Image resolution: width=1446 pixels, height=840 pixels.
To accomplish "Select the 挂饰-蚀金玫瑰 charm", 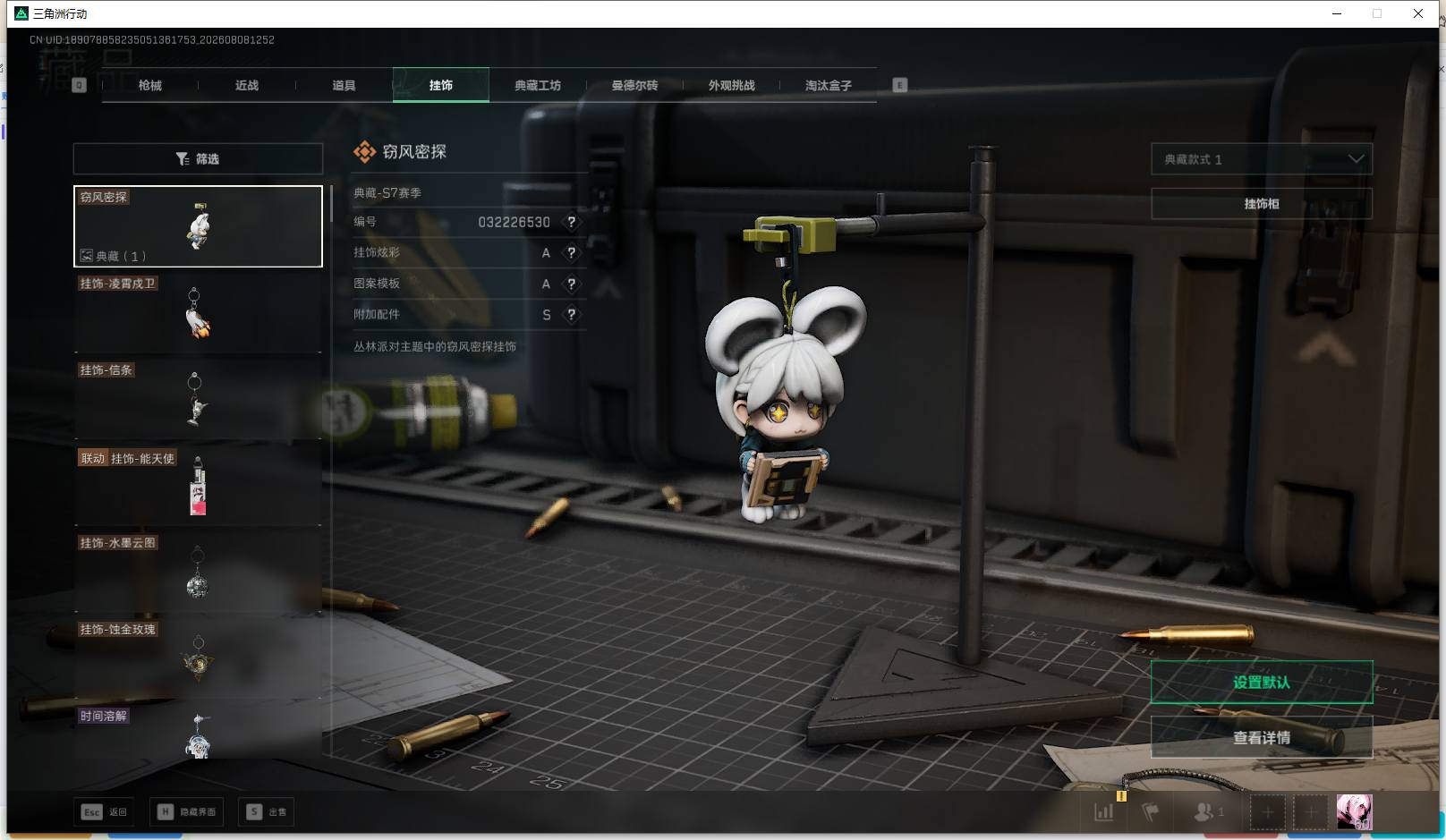I will (x=198, y=660).
